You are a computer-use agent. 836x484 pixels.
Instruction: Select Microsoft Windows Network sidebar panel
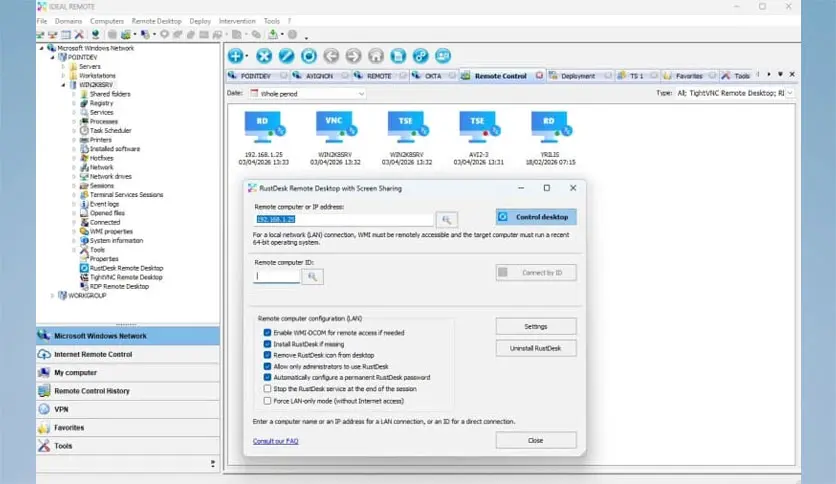pyautogui.click(x=128, y=336)
